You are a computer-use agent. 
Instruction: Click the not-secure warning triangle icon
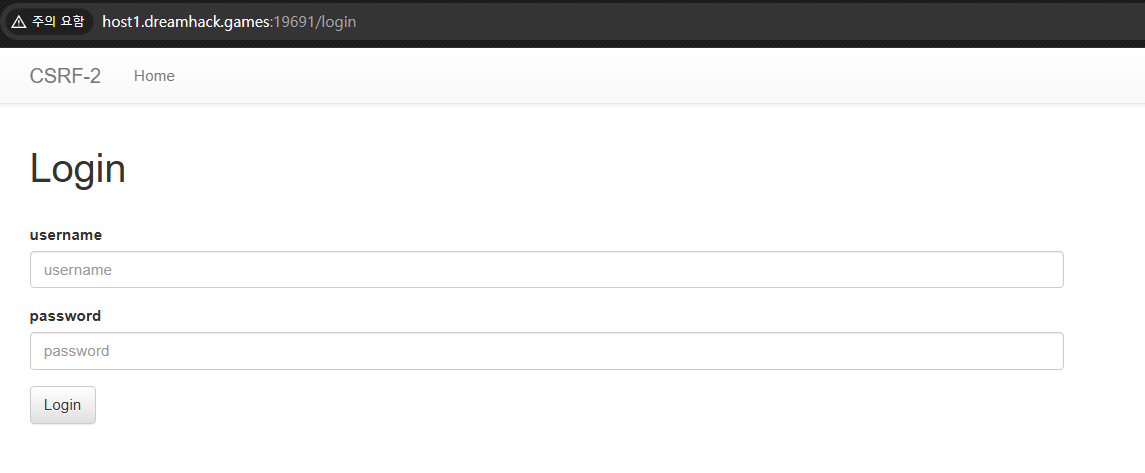click(x=19, y=22)
